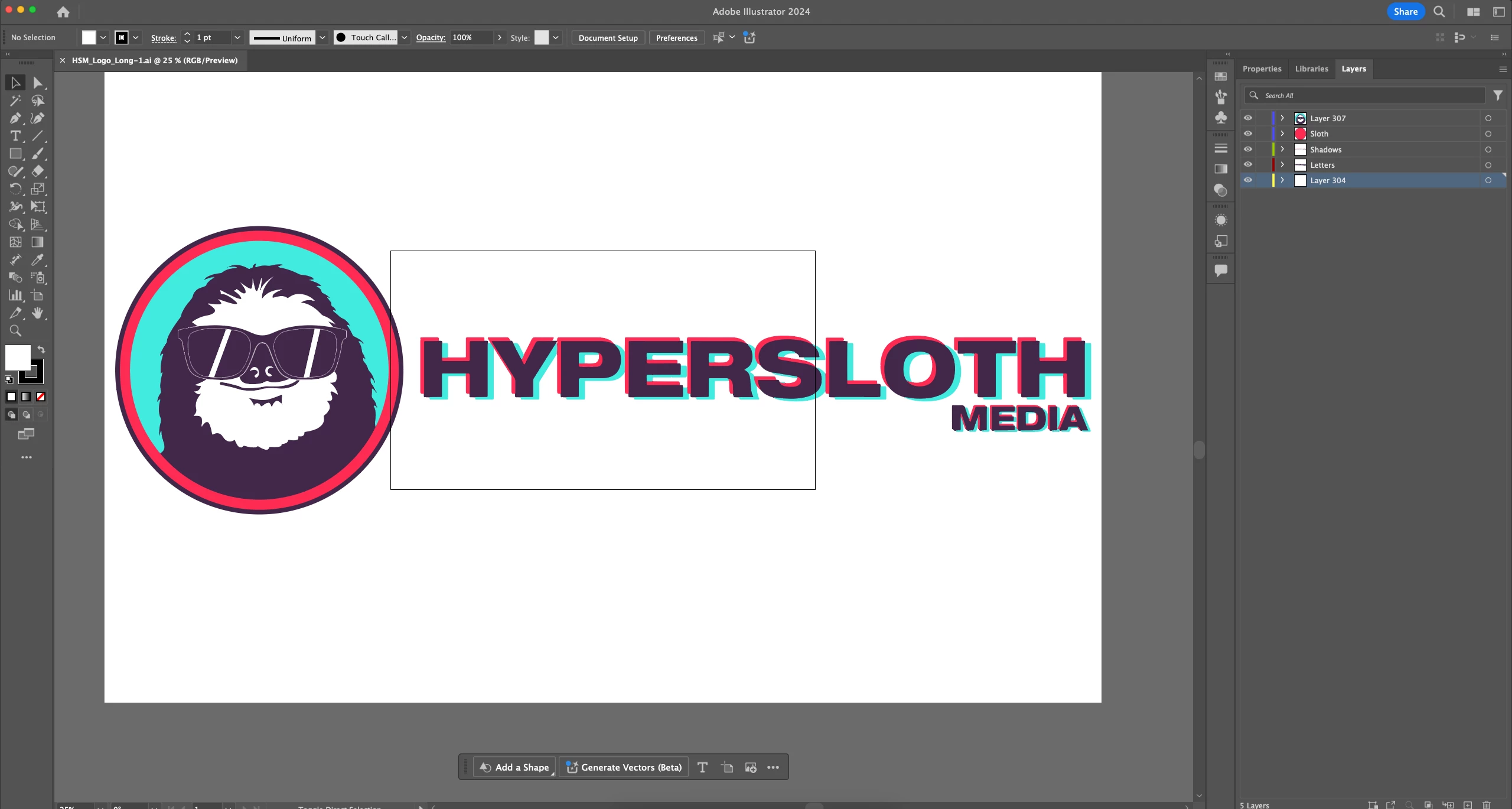Screen dimensions: 1512x809
Task: Activate the Zoom tool
Action: coord(15,331)
